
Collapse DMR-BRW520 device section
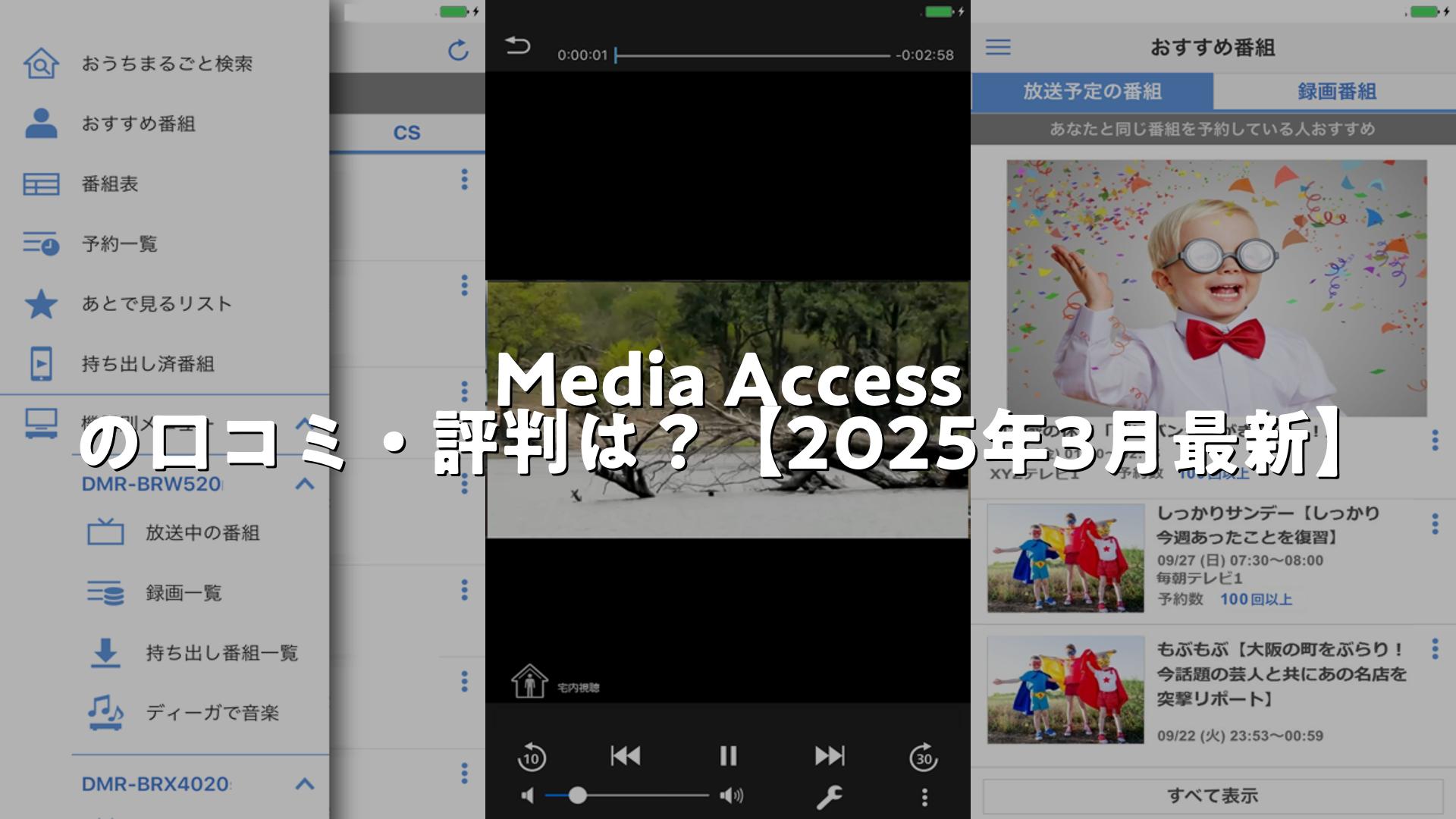(305, 484)
